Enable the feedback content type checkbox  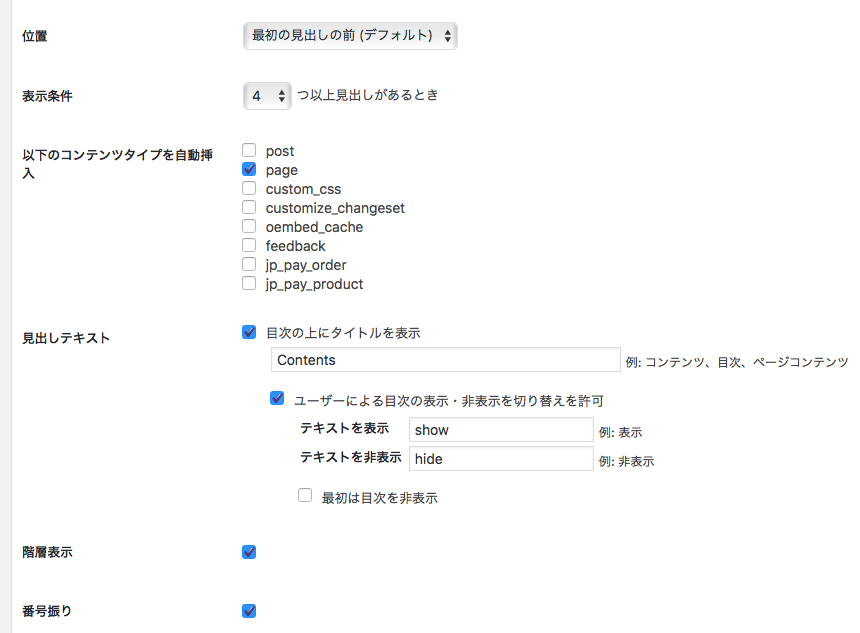tap(250, 246)
